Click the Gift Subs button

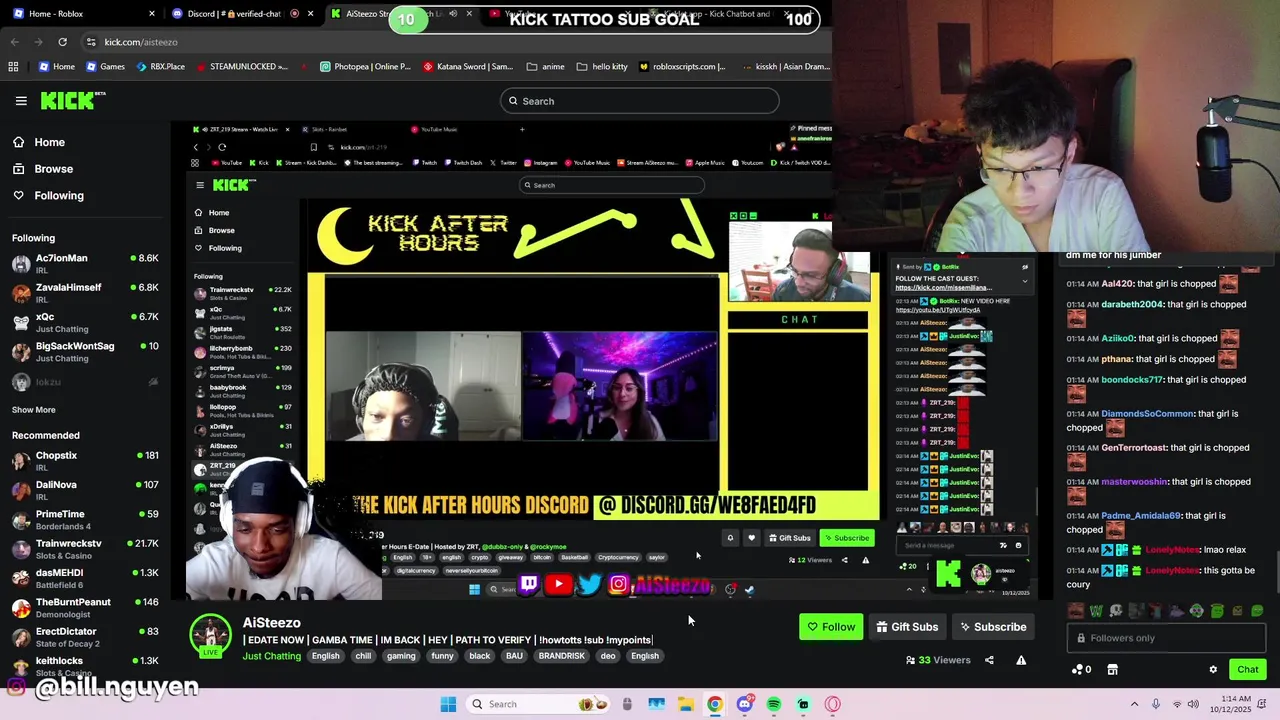tap(907, 627)
